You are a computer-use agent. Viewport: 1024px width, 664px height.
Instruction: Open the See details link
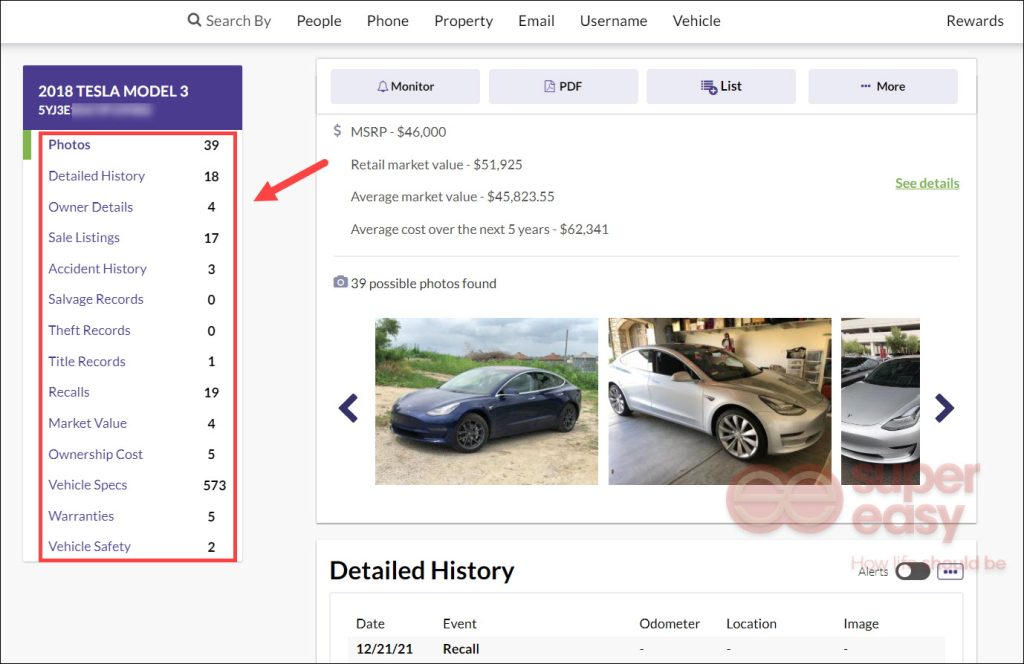click(927, 183)
